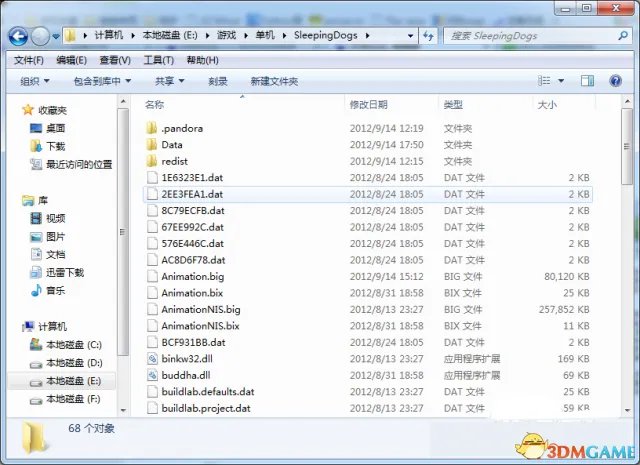Image resolution: width=640 pixels, height=465 pixels.
Task: Open the 共享 dropdown
Action: click(x=169, y=81)
